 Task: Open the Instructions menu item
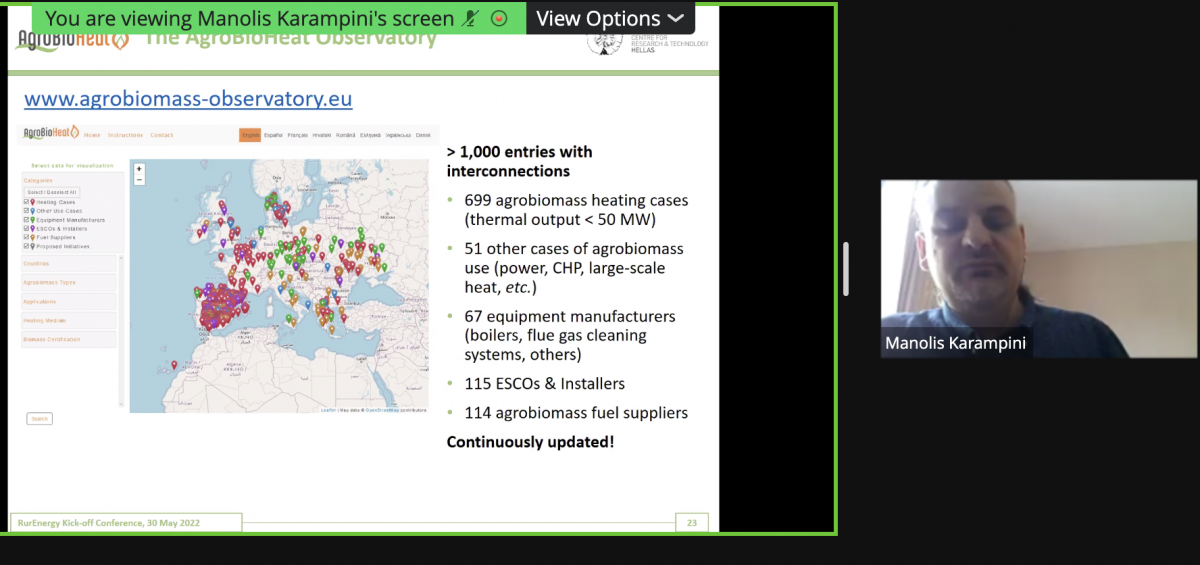(125, 135)
